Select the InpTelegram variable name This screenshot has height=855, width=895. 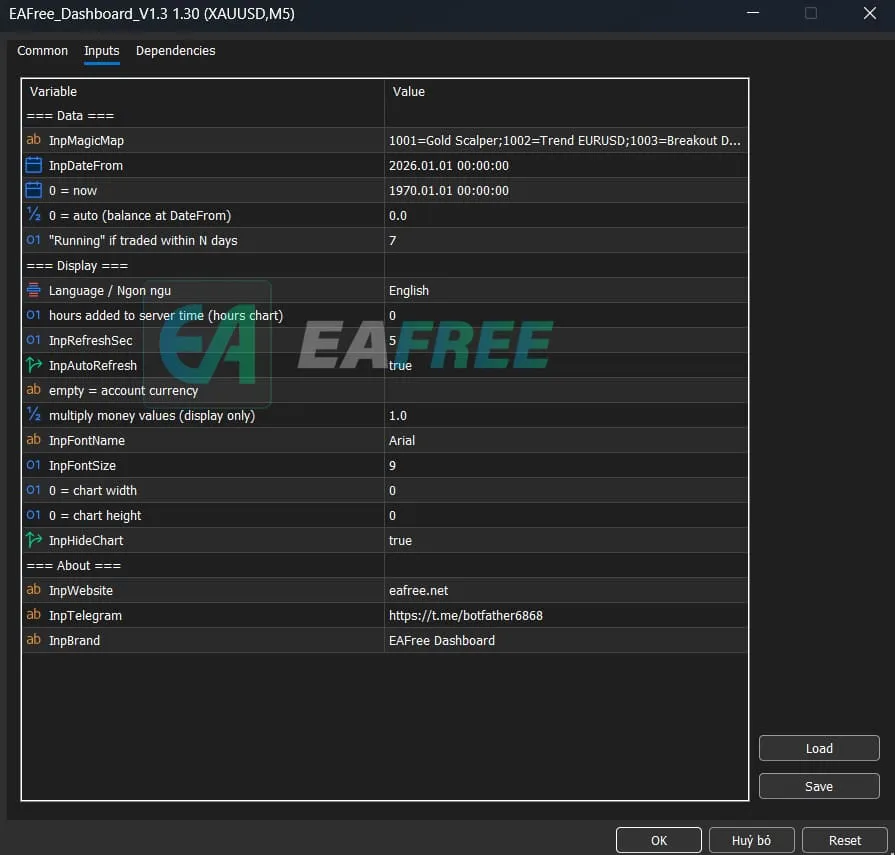coord(86,616)
